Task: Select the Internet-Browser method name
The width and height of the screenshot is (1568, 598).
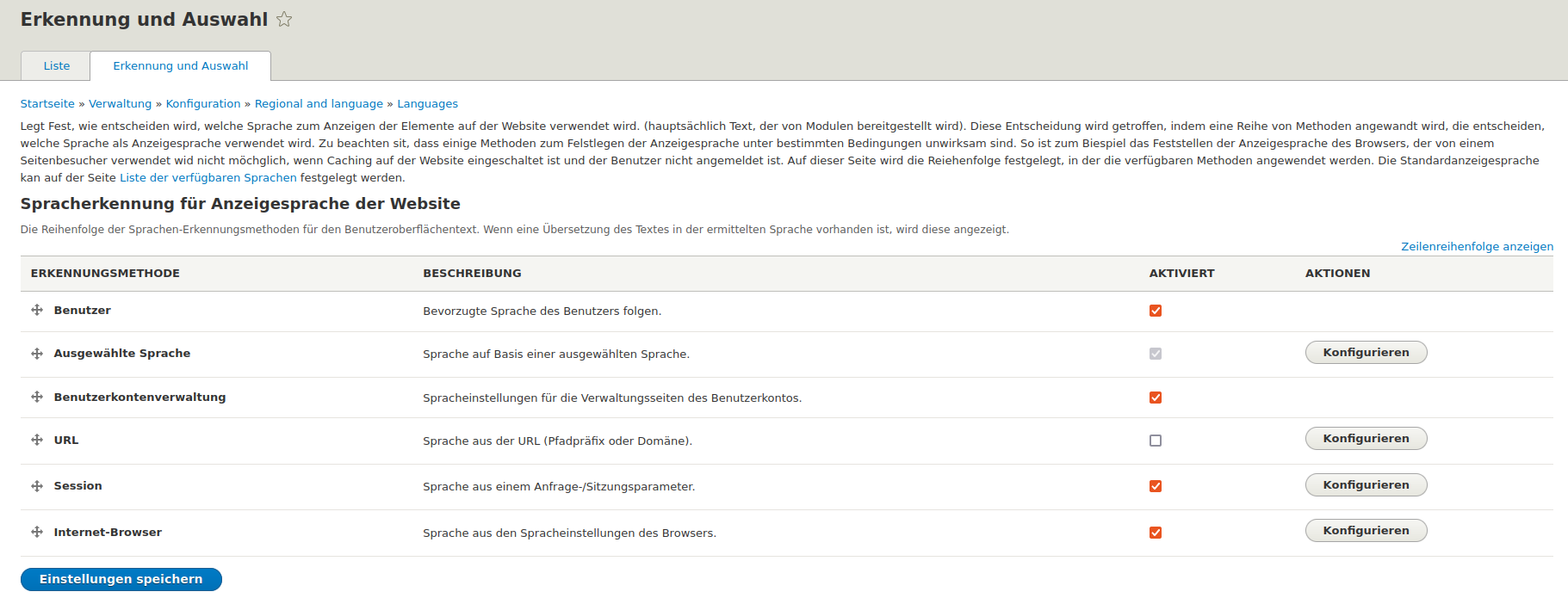Action: 108,532
